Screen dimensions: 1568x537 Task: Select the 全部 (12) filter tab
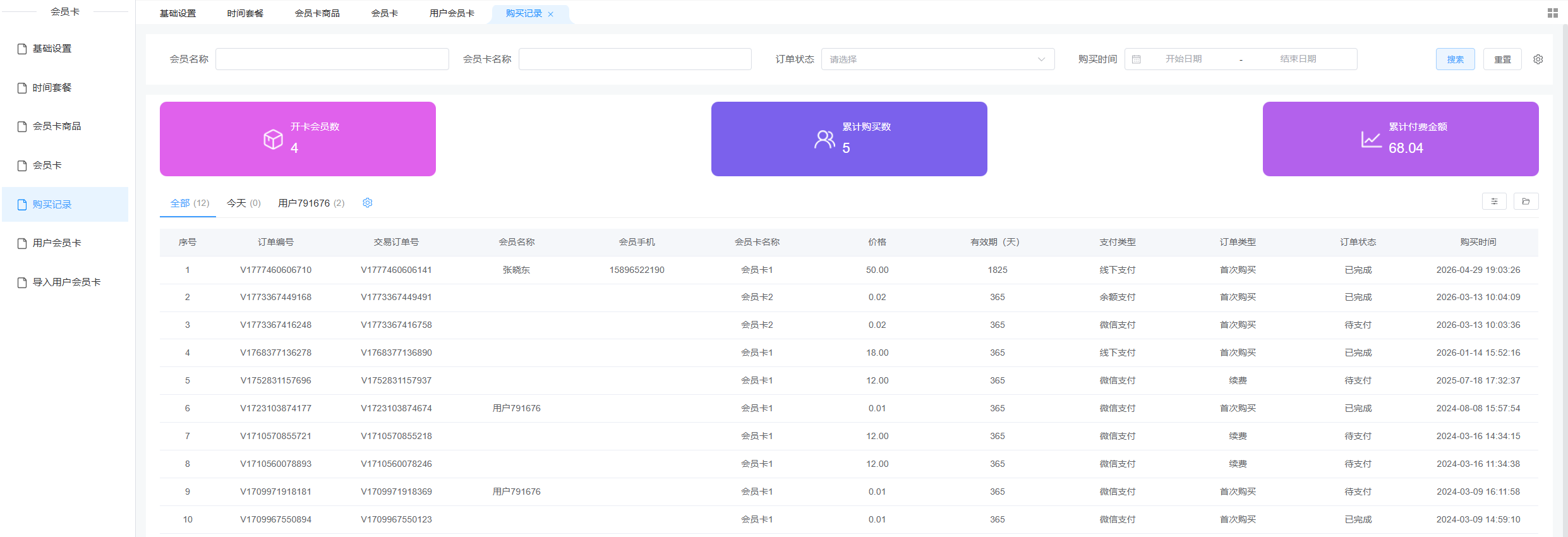(x=190, y=203)
